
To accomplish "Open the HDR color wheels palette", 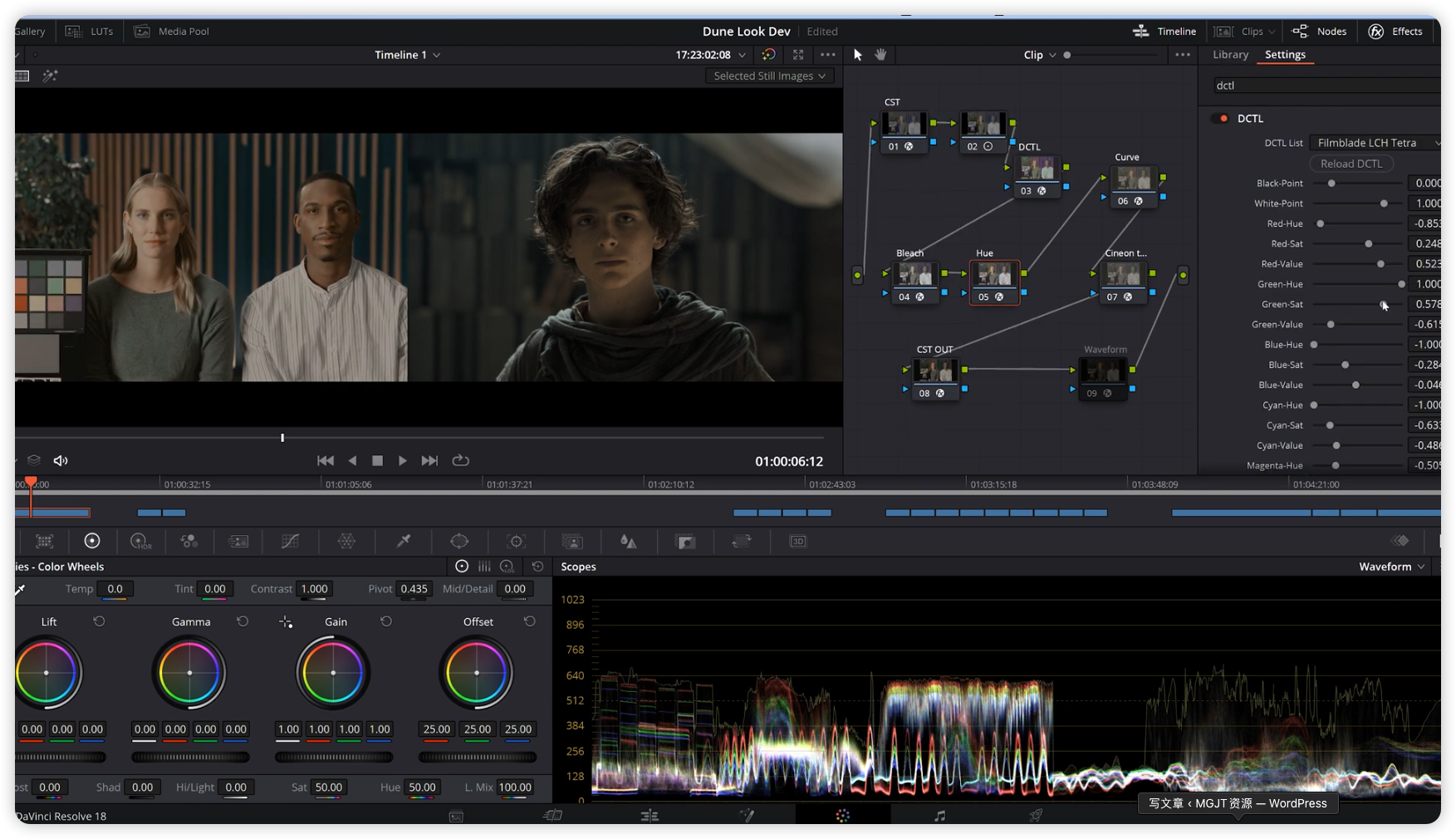I will tap(140, 542).
